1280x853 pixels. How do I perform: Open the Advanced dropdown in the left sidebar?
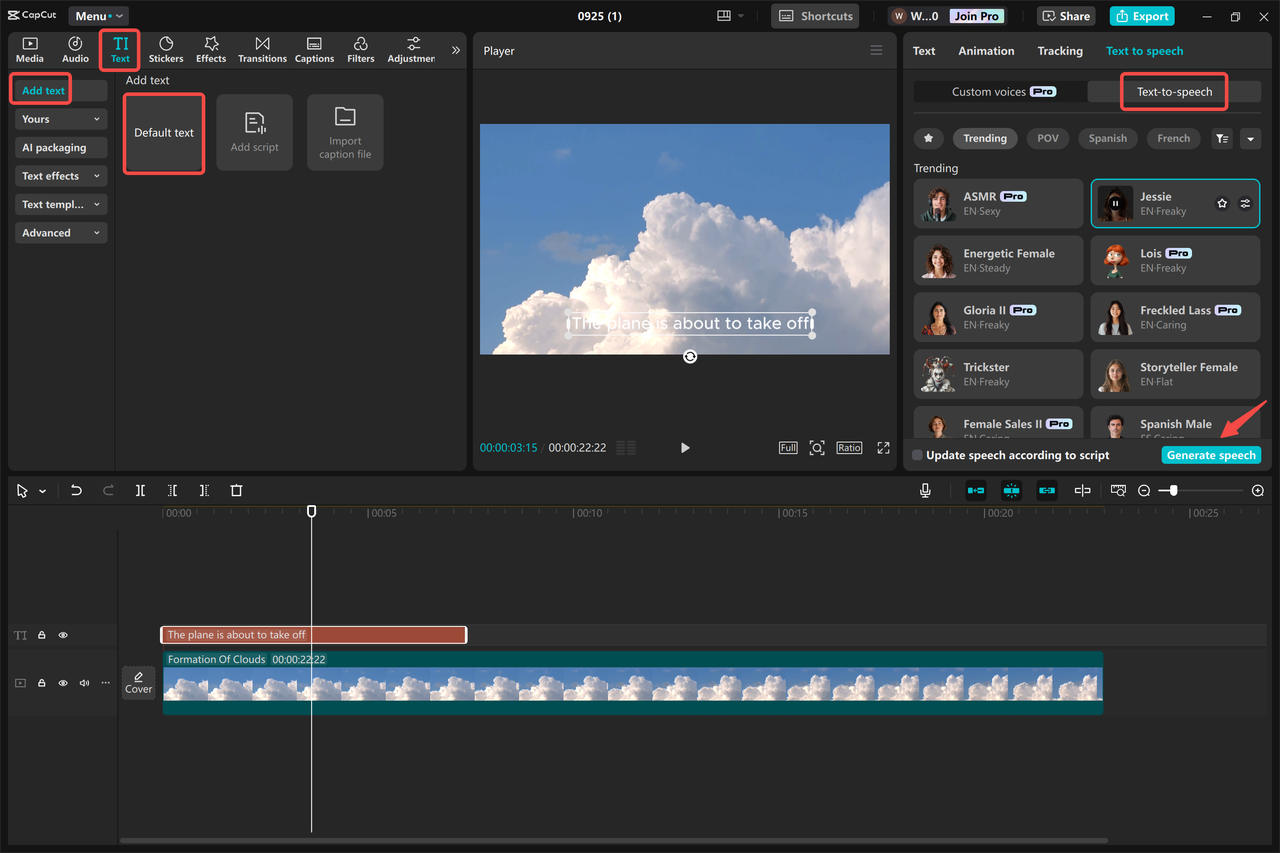click(60, 232)
